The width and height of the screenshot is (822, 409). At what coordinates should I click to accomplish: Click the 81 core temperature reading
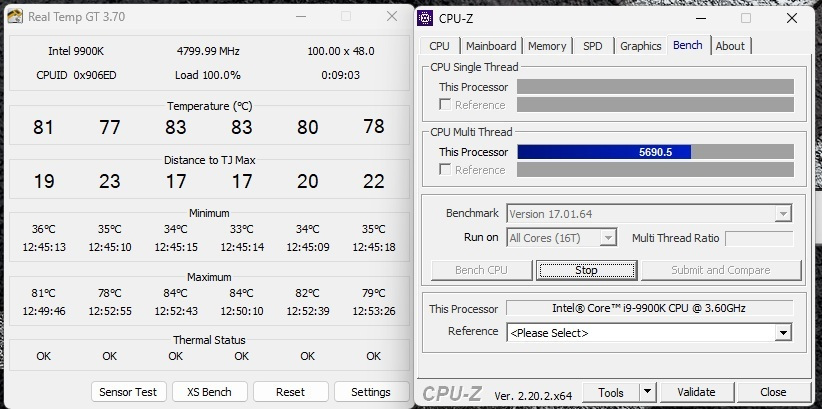pyautogui.click(x=44, y=127)
